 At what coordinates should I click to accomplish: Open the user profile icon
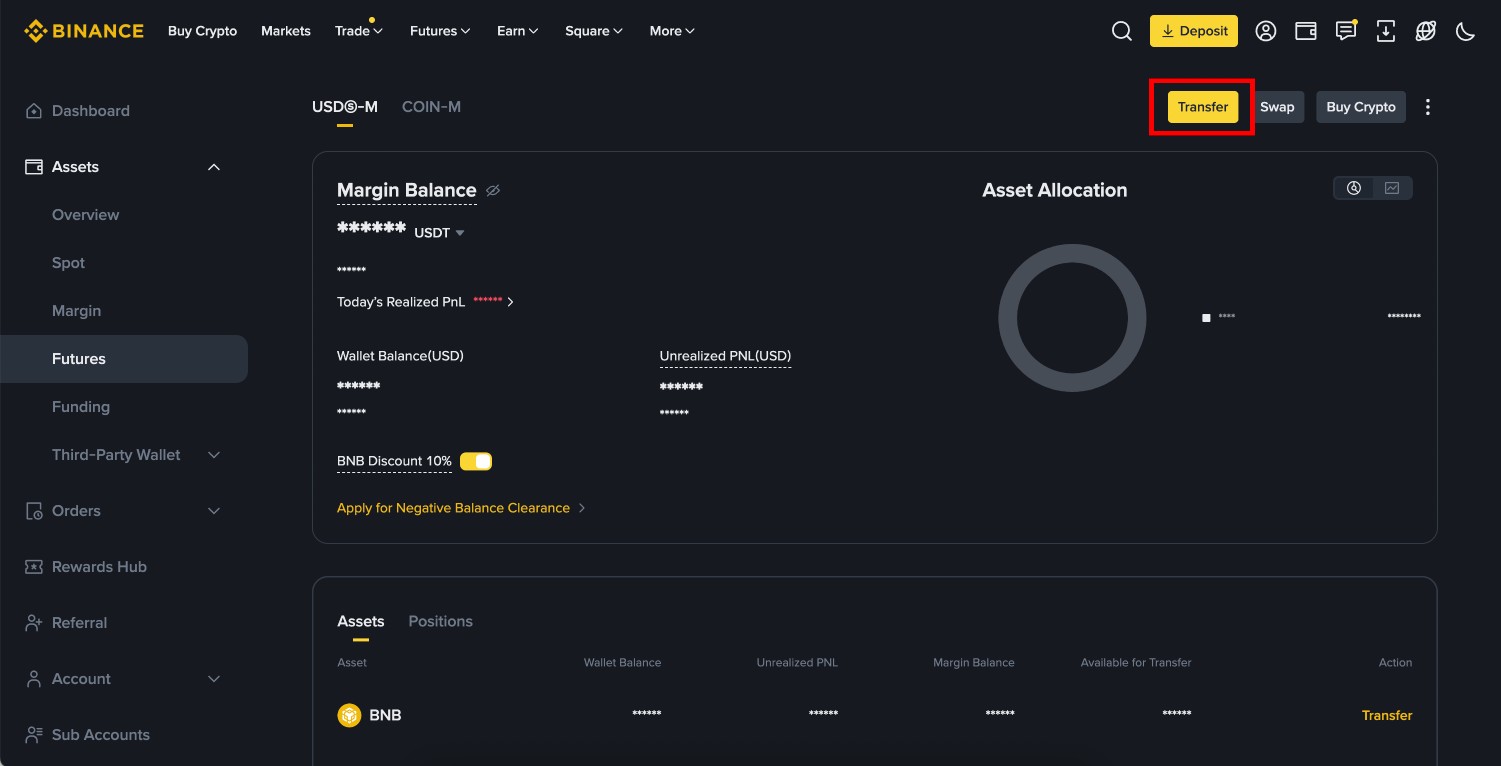pyautogui.click(x=1266, y=31)
